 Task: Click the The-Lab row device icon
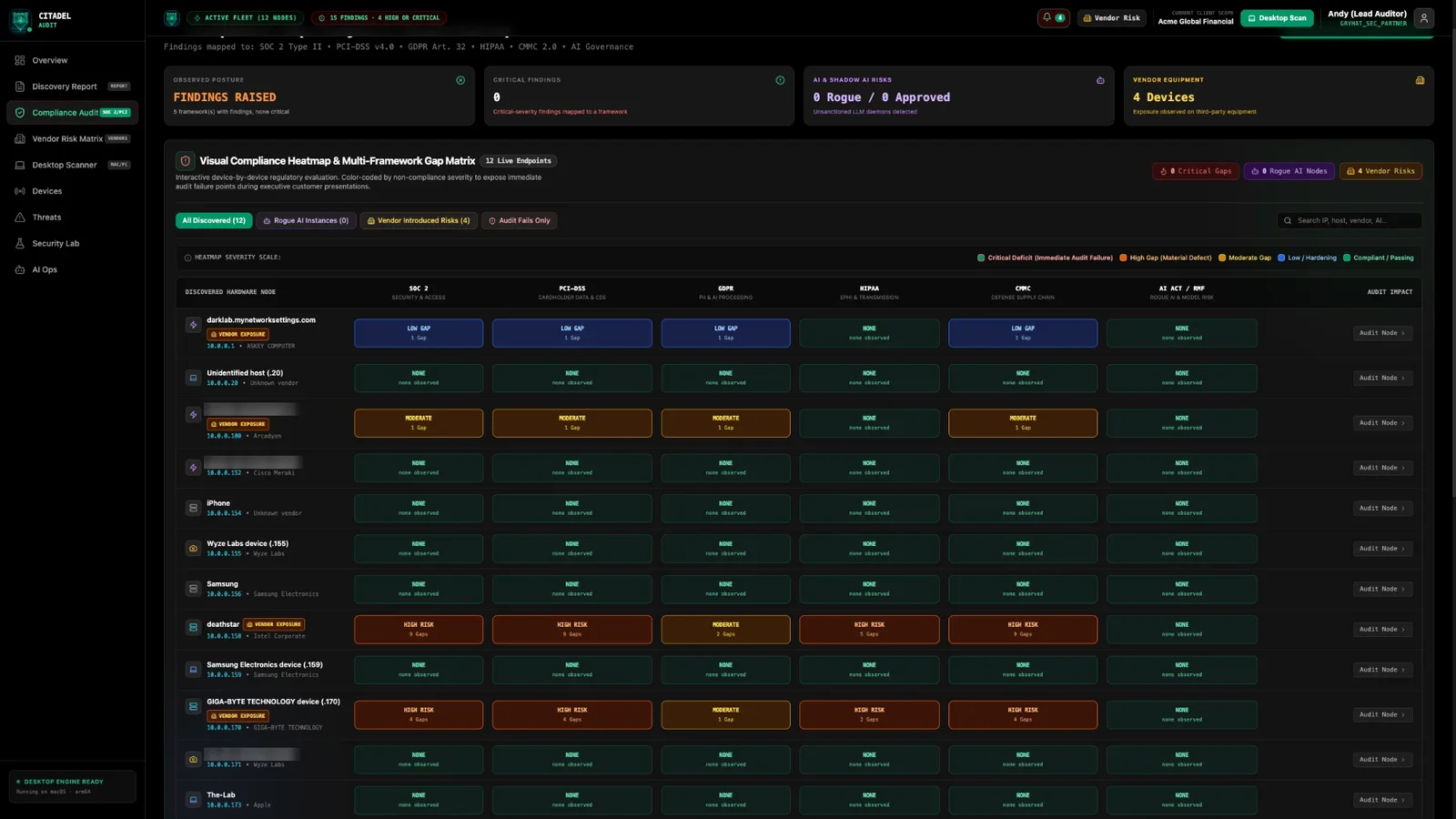[193, 800]
